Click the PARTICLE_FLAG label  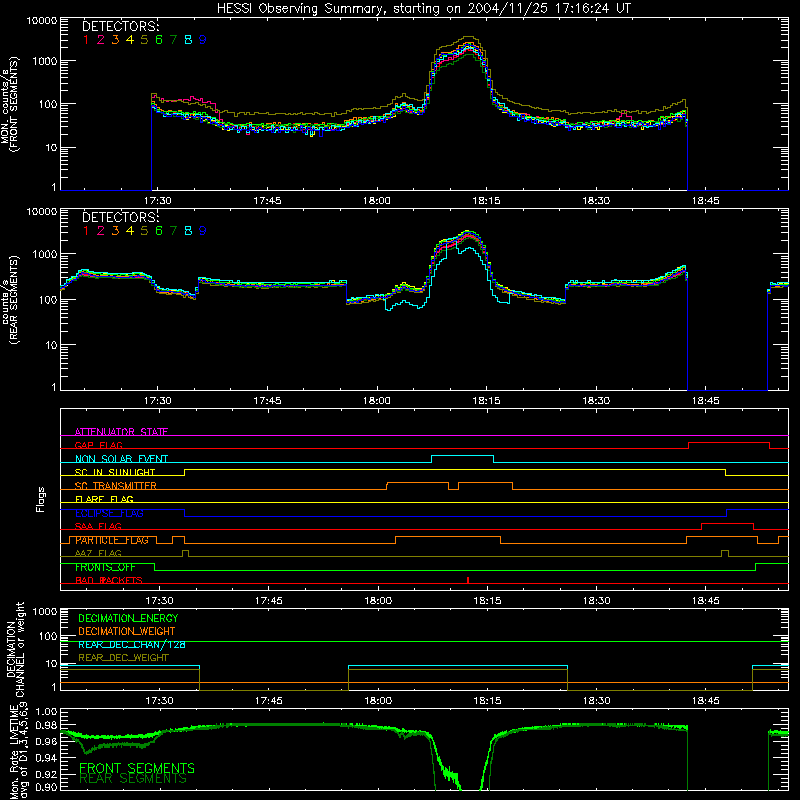click(112, 540)
